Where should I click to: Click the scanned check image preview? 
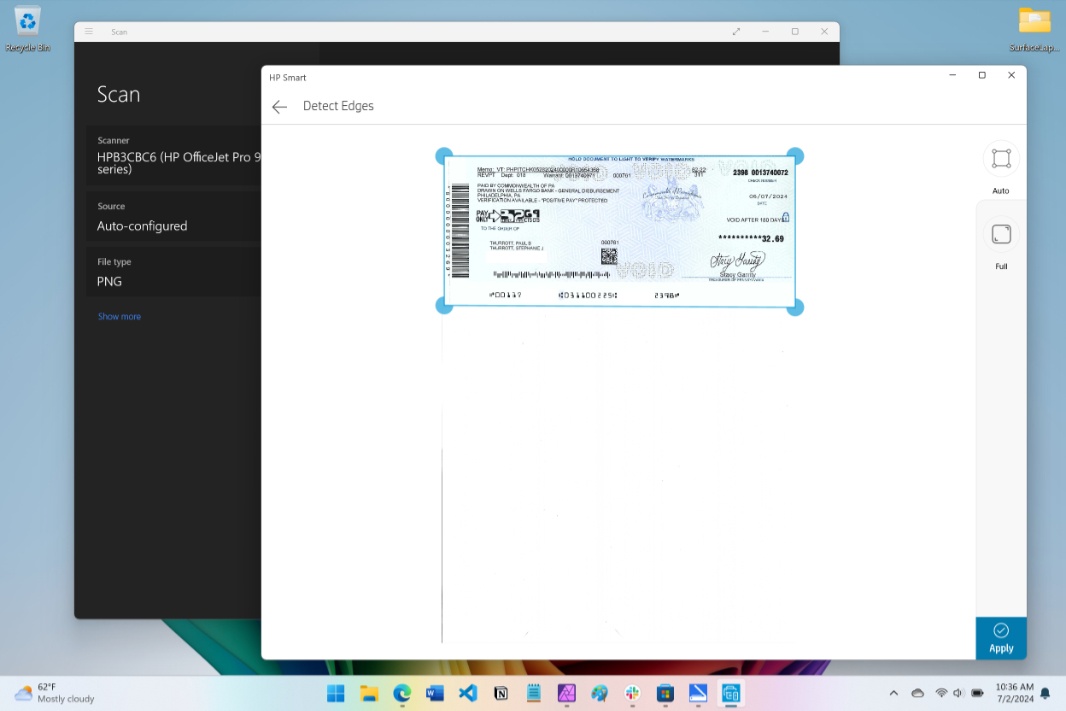[x=620, y=231]
